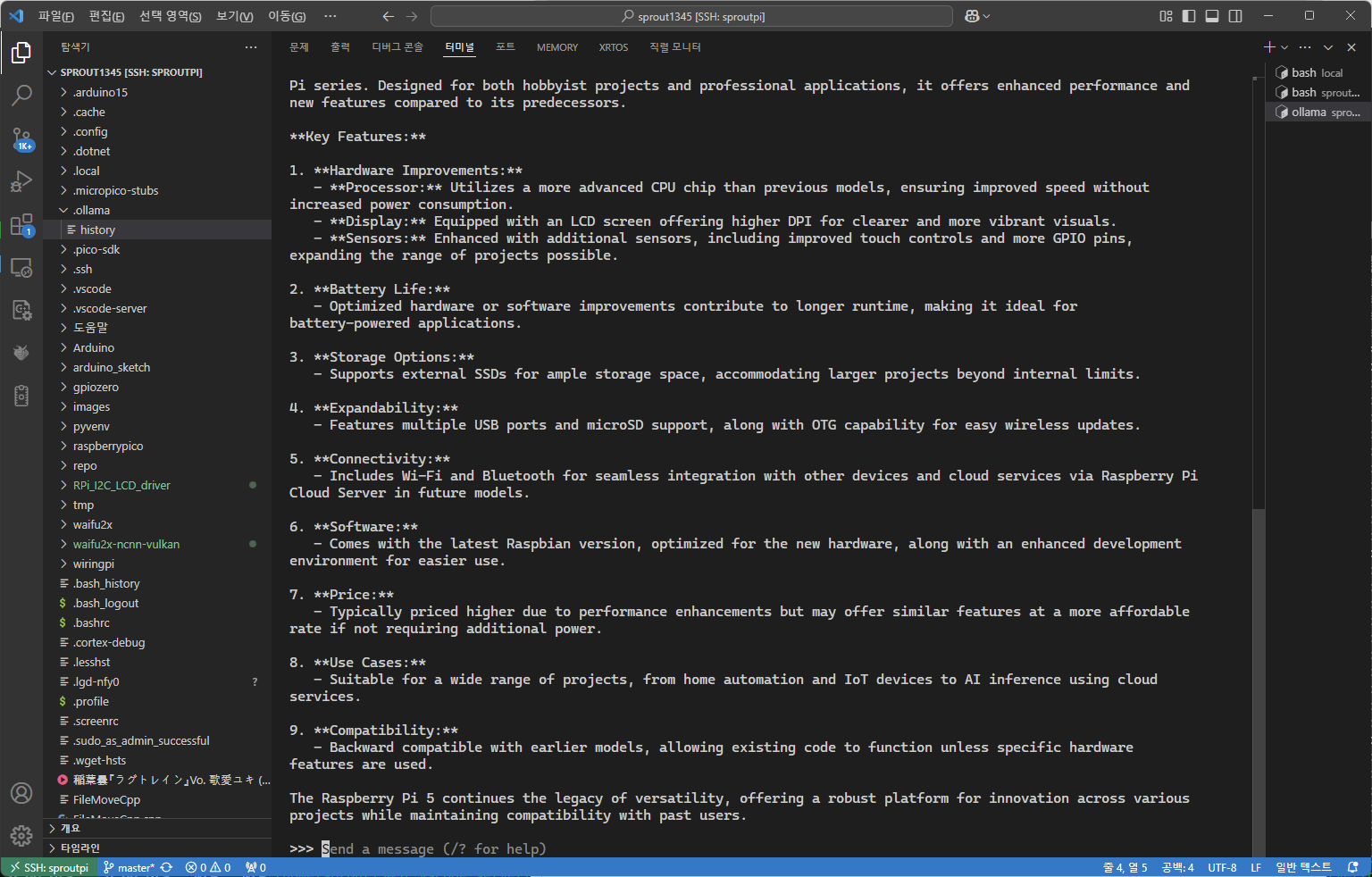Click the customize layout icon
1372x877 pixels.
pyautogui.click(x=1166, y=16)
